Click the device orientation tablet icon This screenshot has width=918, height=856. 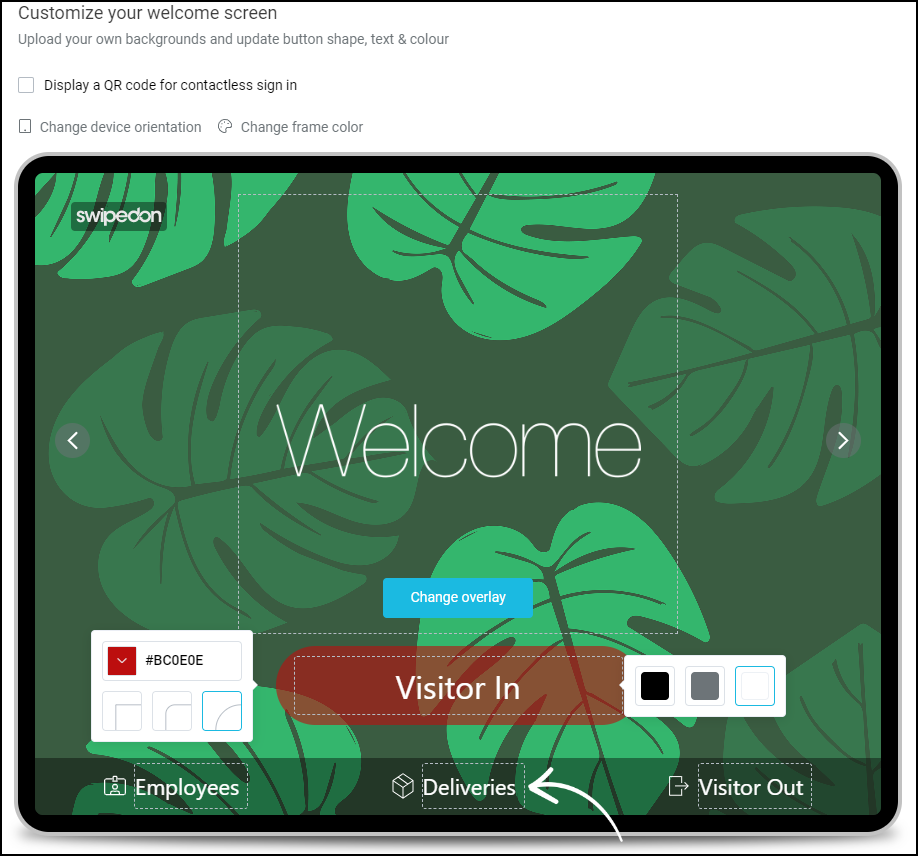pos(25,126)
